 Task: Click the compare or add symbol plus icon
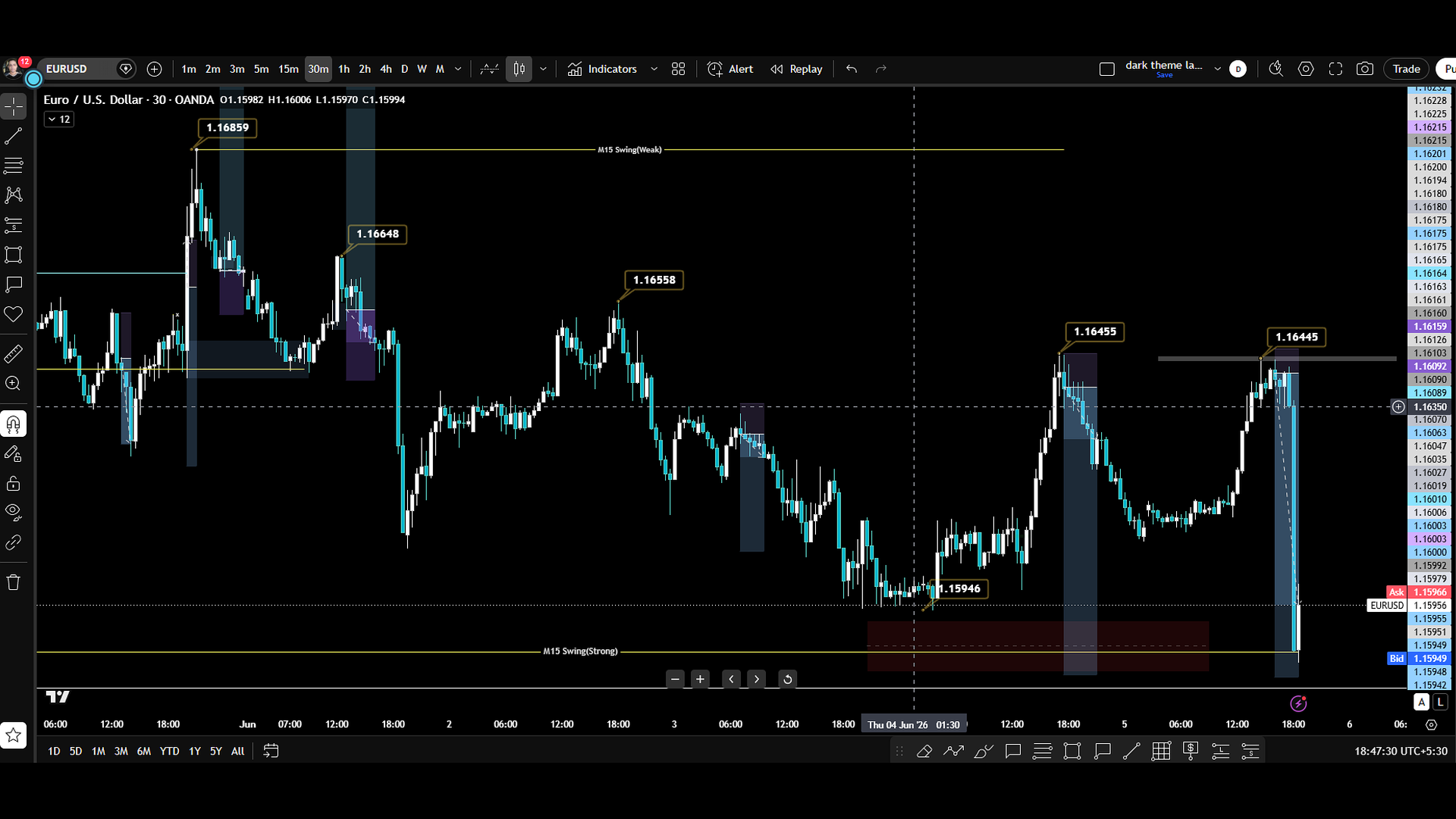point(154,69)
